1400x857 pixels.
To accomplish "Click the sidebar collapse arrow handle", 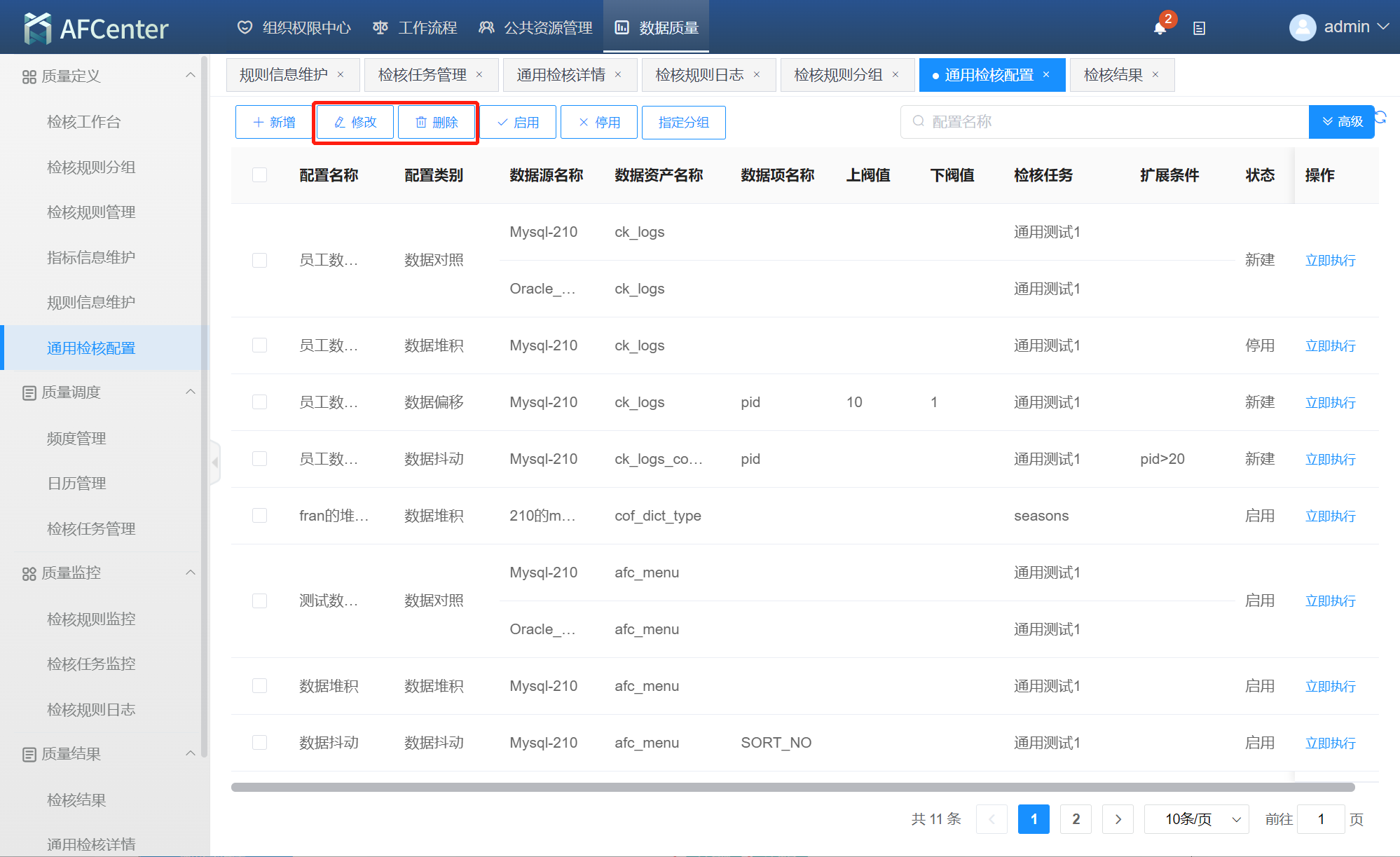I will point(215,462).
